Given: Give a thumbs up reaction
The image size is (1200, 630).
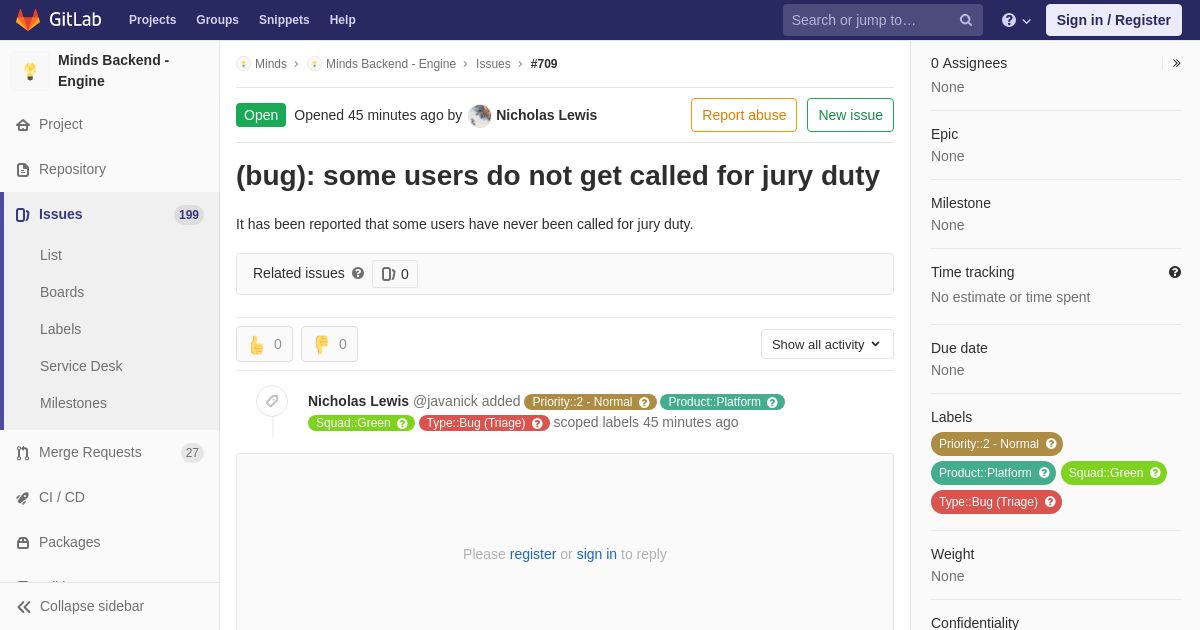Looking at the screenshot, I should [264, 344].
